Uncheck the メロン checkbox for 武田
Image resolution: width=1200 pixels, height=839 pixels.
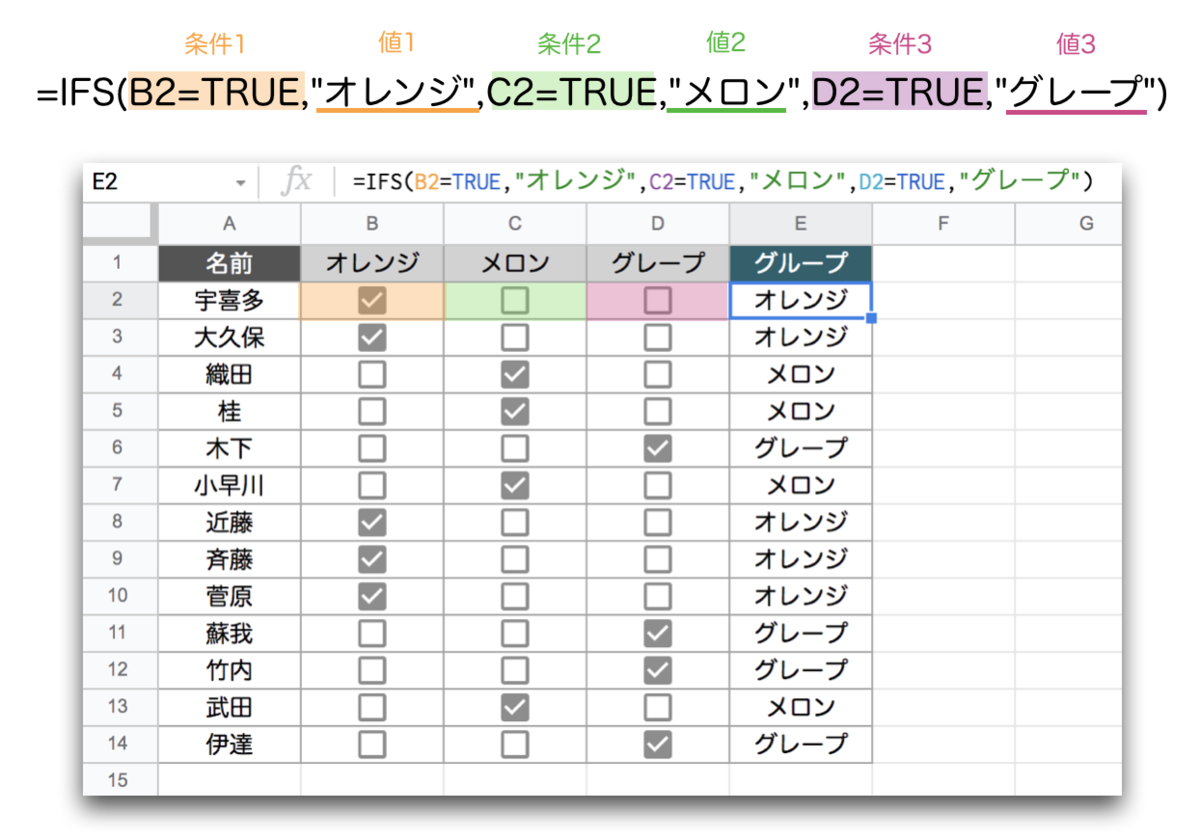pyautogui.click(x=515, y=706)
